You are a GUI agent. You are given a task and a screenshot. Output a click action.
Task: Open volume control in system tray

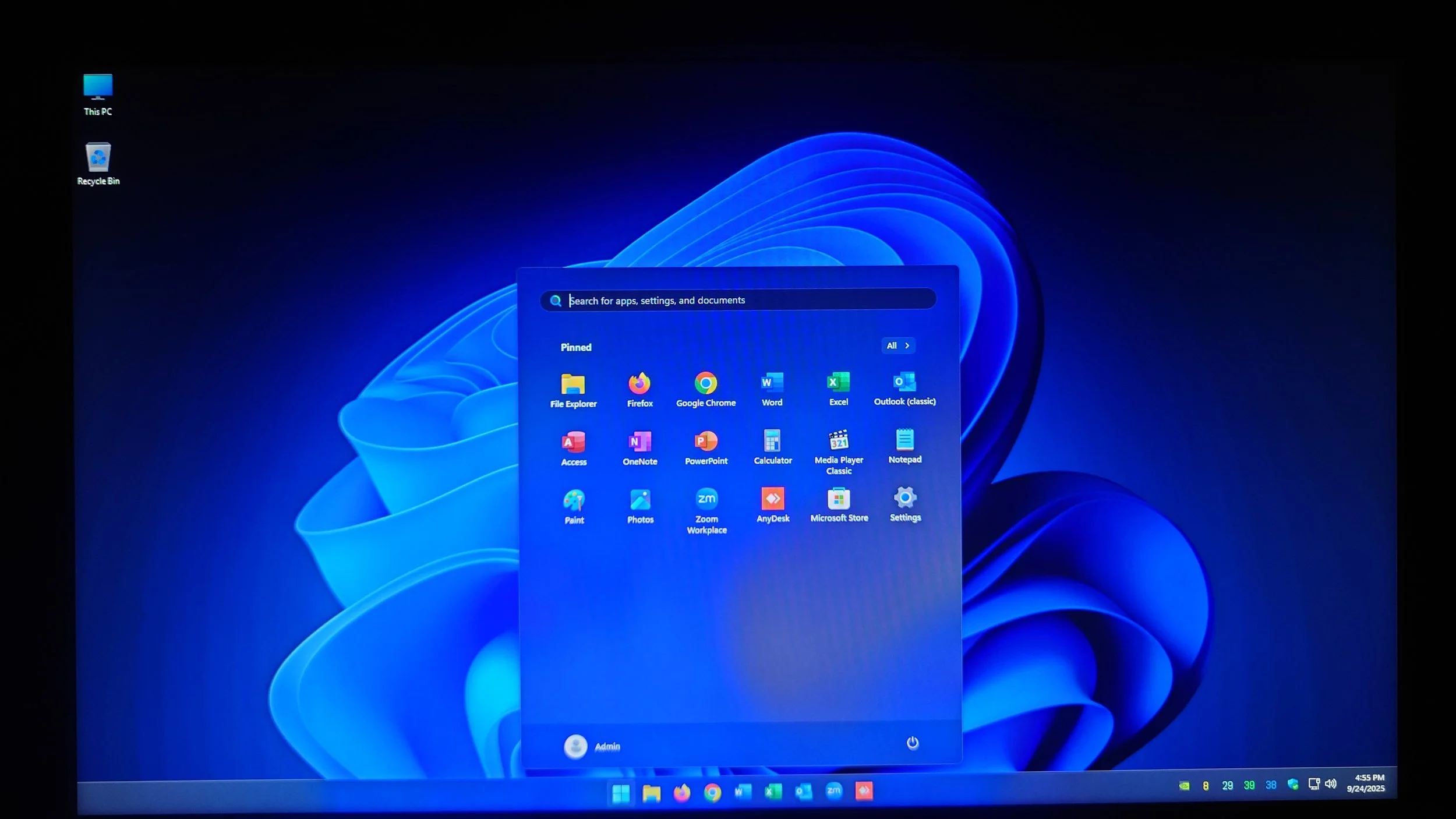pos(1331,784)
